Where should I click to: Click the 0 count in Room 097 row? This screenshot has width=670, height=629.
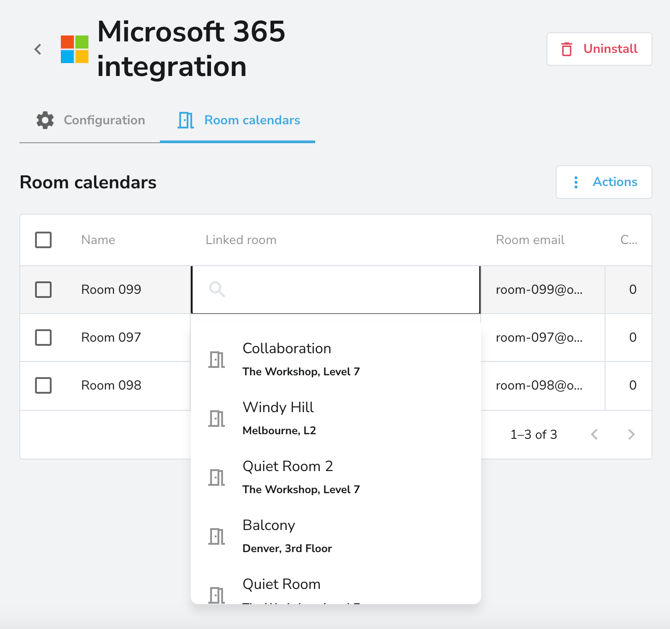tap(633, 338)
